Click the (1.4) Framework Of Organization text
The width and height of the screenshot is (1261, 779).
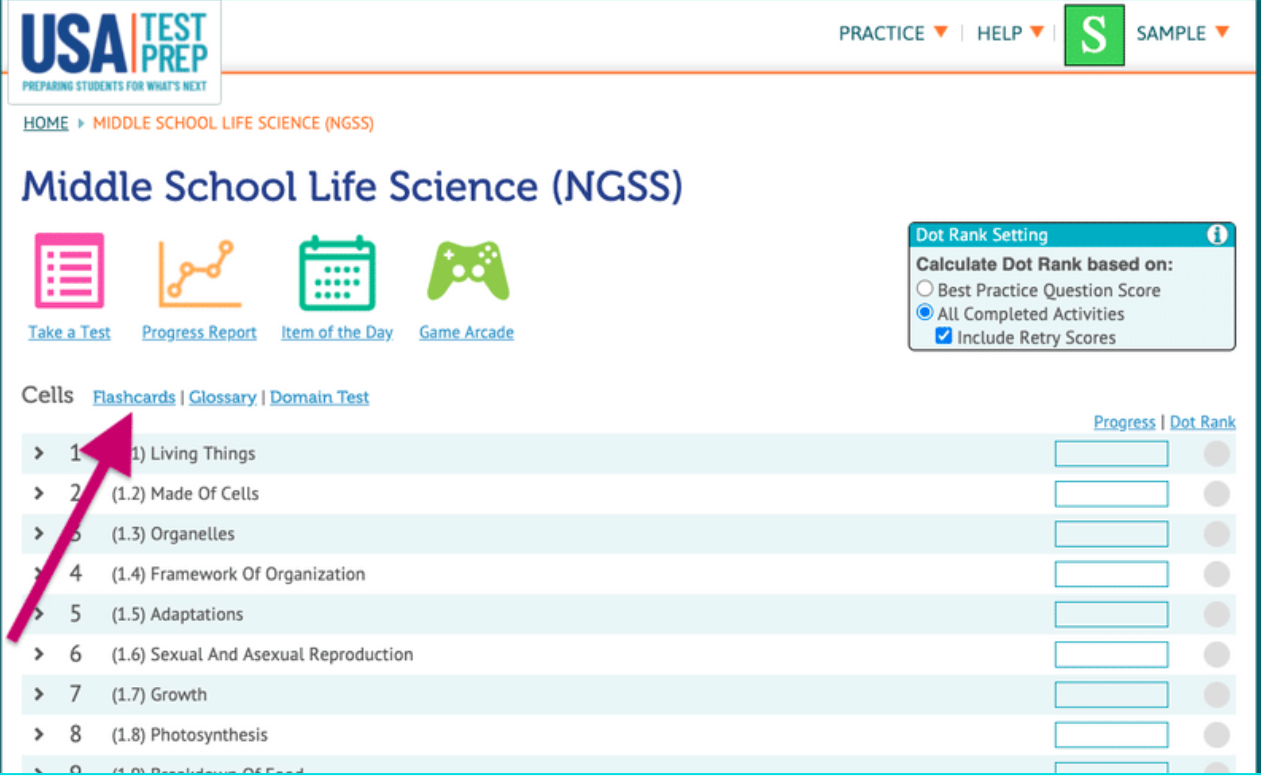238,574
